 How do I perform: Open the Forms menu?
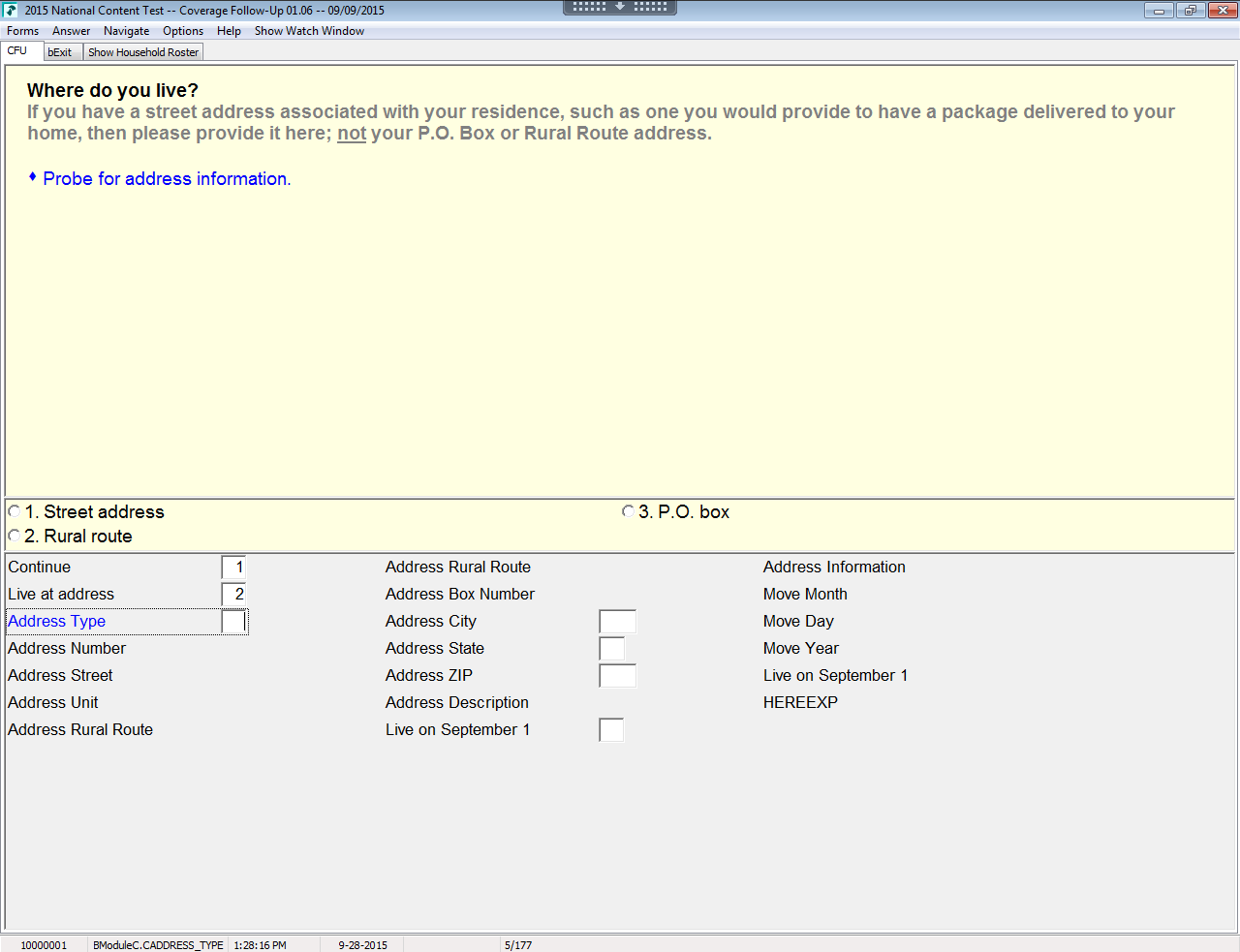22,31
